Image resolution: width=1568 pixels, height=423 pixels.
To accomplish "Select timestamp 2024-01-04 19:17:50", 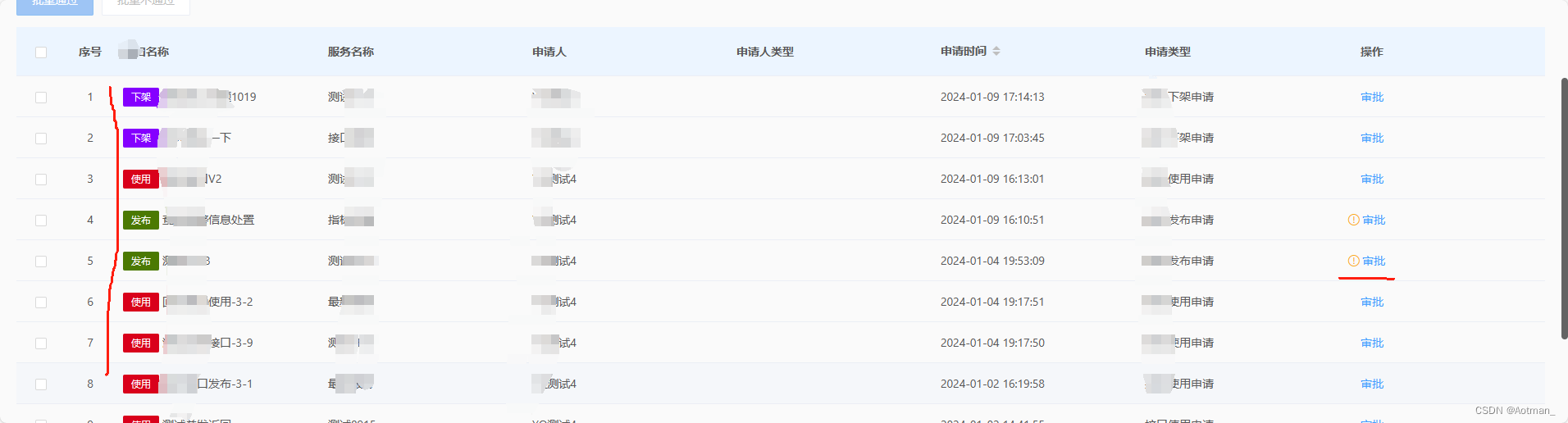I will (x=992, y=343).
